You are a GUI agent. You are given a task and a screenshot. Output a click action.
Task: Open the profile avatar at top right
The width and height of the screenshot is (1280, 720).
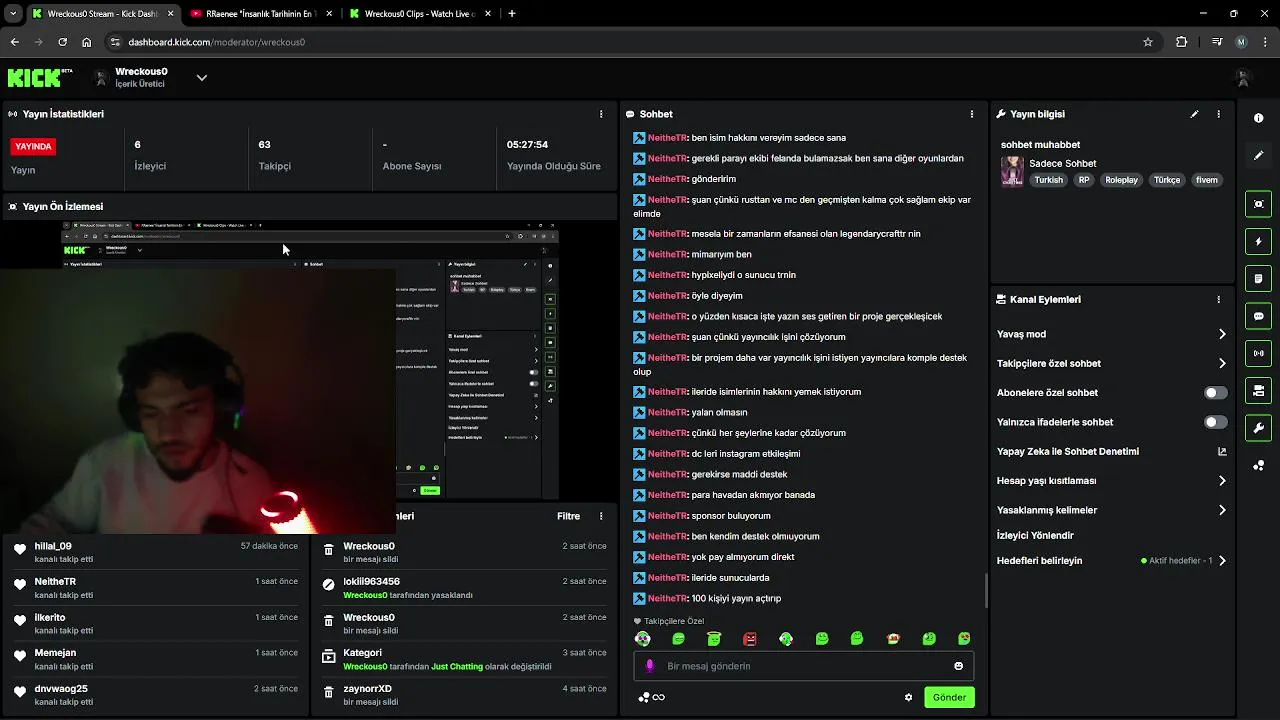1242,77
